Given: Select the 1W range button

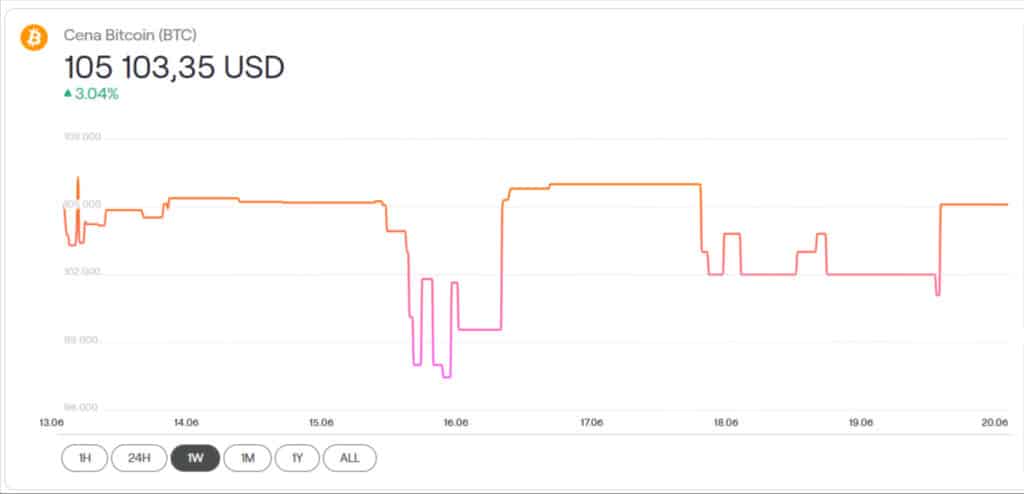Looking at the screenshot, I should point(194,458).
